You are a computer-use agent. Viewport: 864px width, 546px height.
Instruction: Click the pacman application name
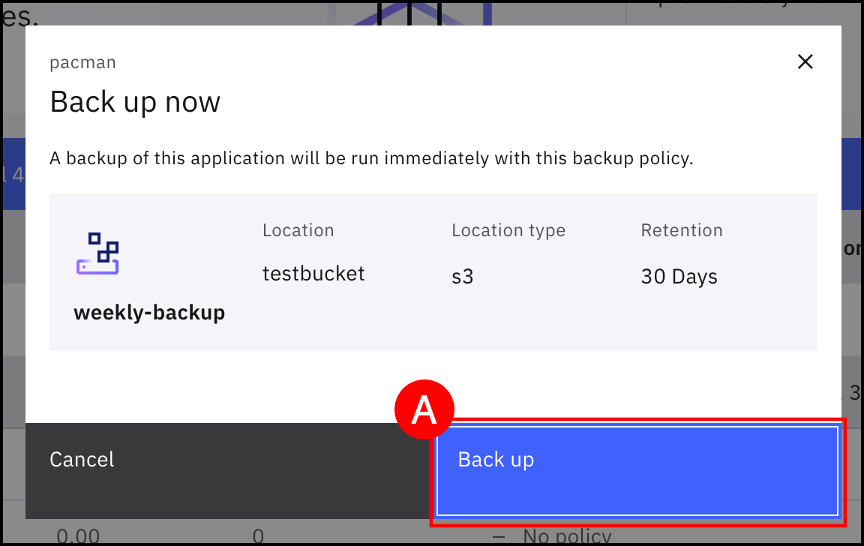pos(83,62)
